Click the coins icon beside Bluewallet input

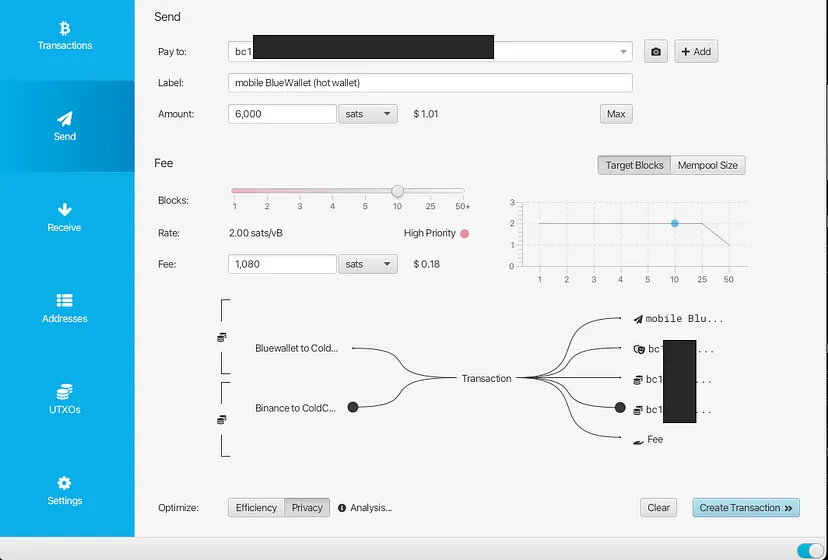(222, 337)
